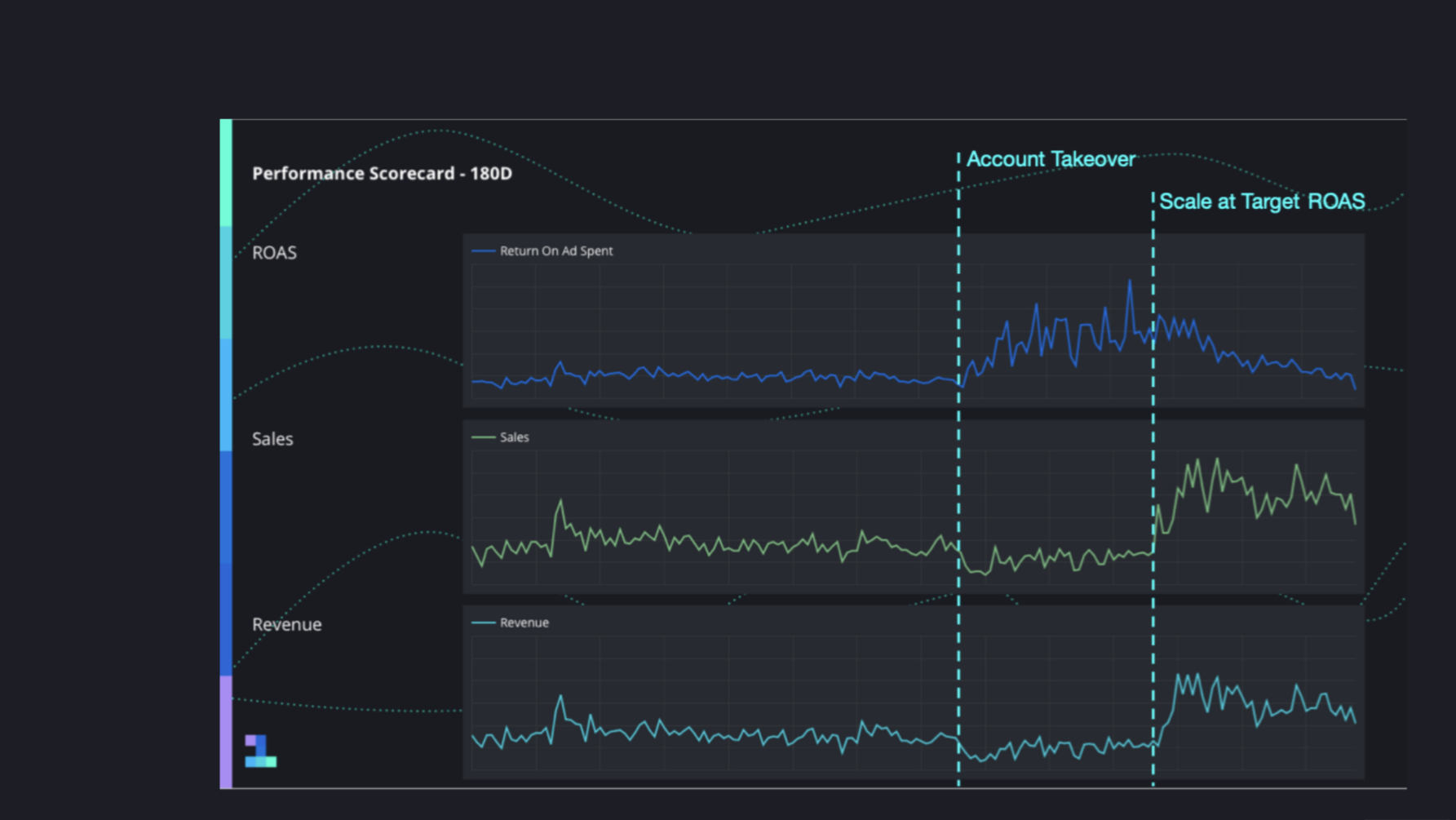Screen dimensions: 1456x820
Task: Select the Sales row label
Action: point(272,439)
